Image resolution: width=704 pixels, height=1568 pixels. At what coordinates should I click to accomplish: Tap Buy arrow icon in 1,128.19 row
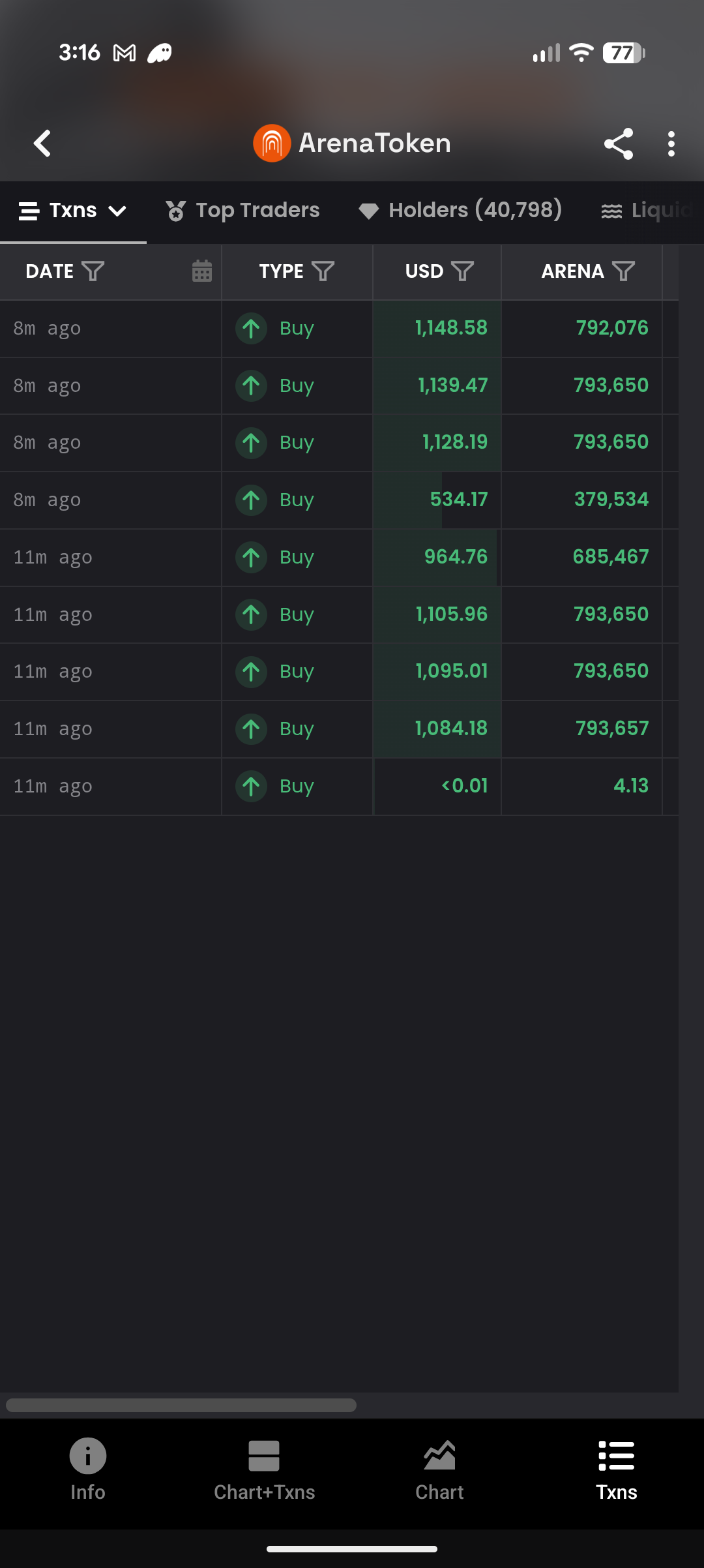(251, 443)
